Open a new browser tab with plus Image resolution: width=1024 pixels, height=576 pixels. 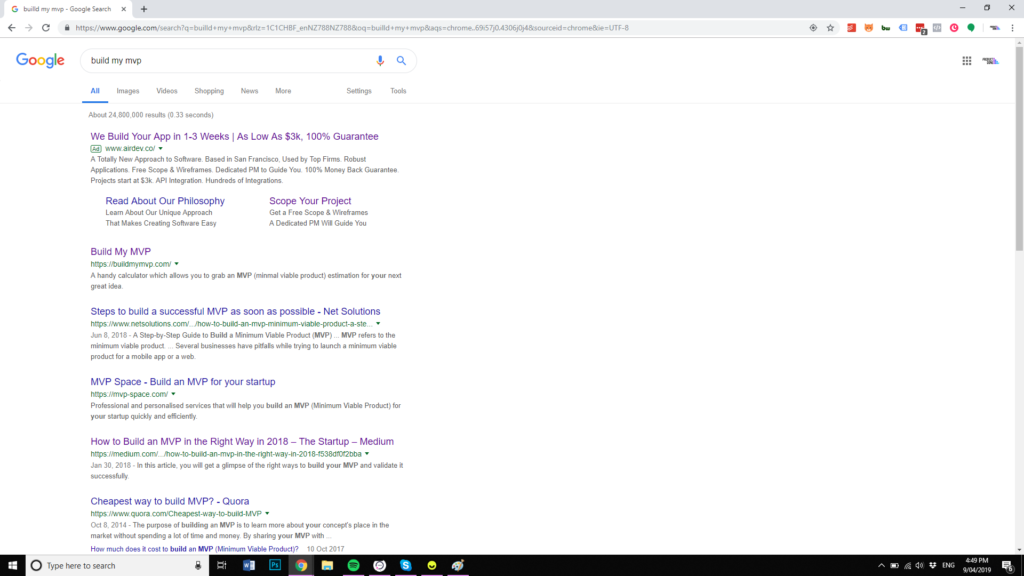[144, 9]
